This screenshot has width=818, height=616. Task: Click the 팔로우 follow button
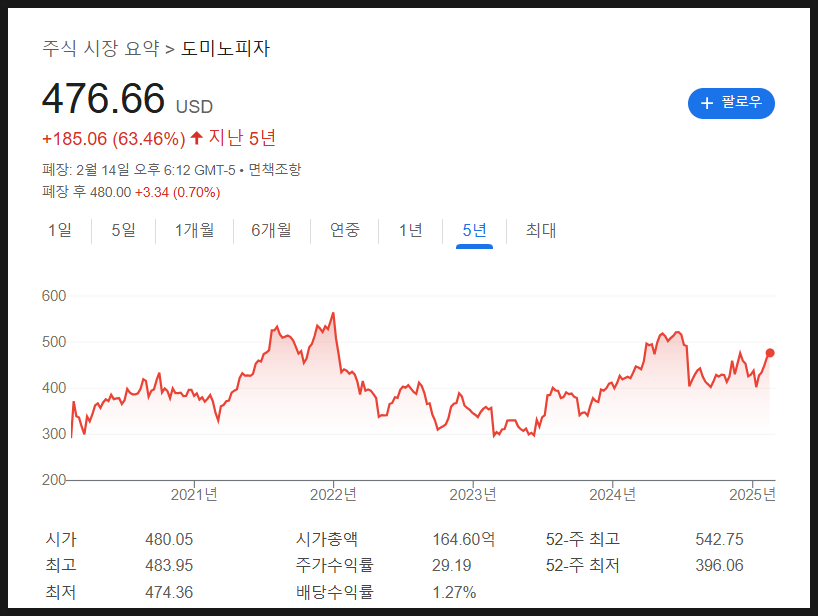[x=731, y=103]
